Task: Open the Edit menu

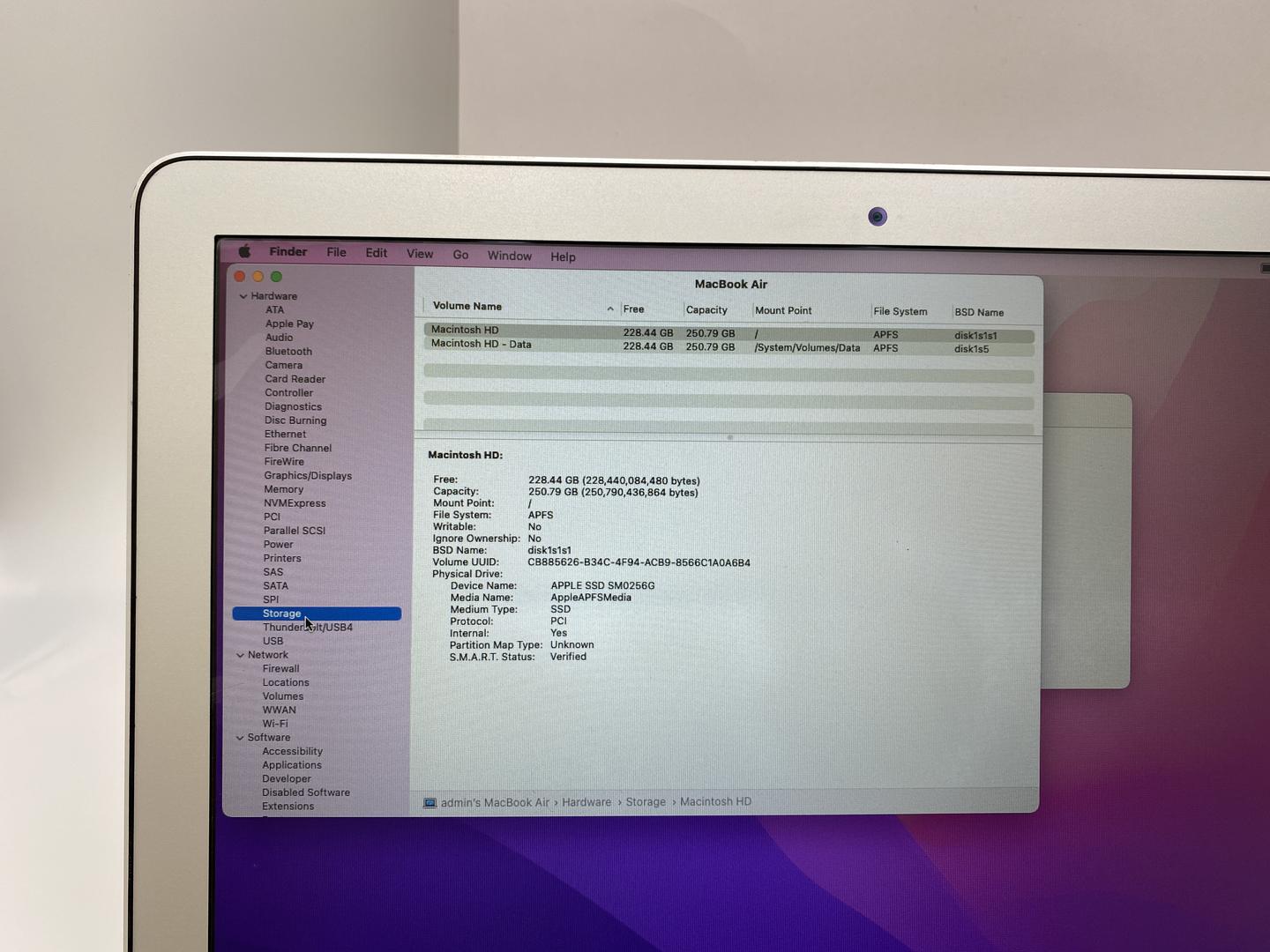Action: tap(377, 253)
